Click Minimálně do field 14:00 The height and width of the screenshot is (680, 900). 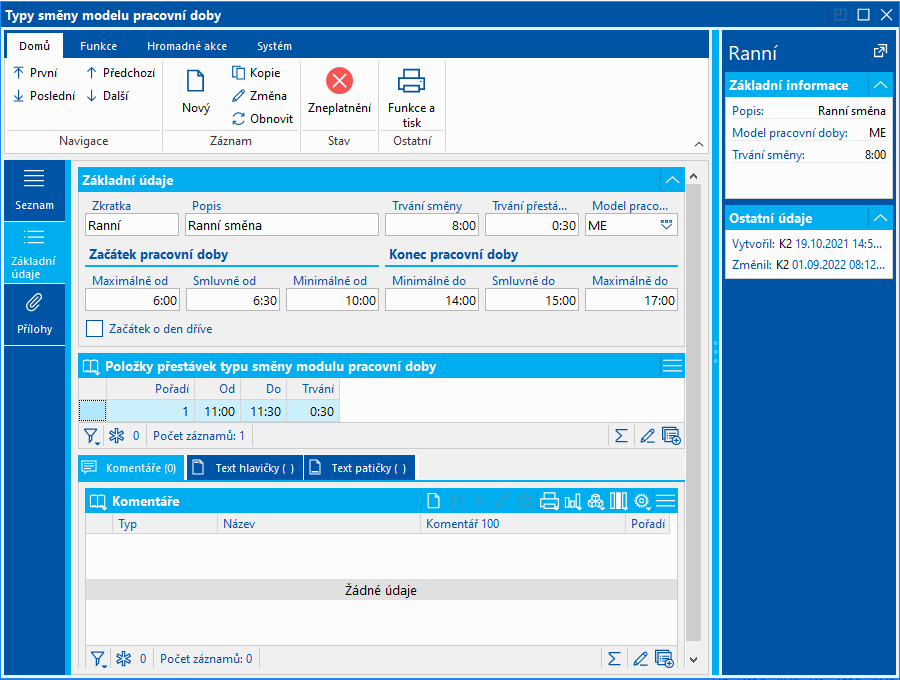[432, 300]
